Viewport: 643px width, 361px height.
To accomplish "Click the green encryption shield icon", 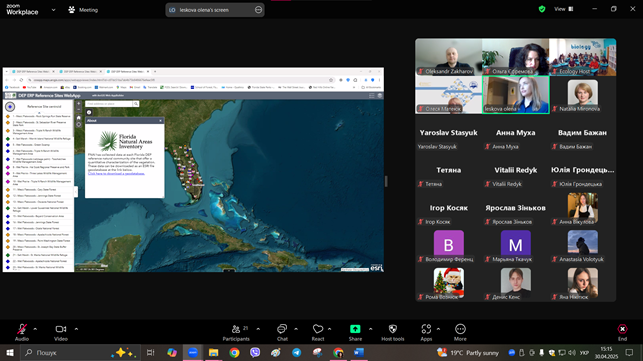I will [542, 9].
